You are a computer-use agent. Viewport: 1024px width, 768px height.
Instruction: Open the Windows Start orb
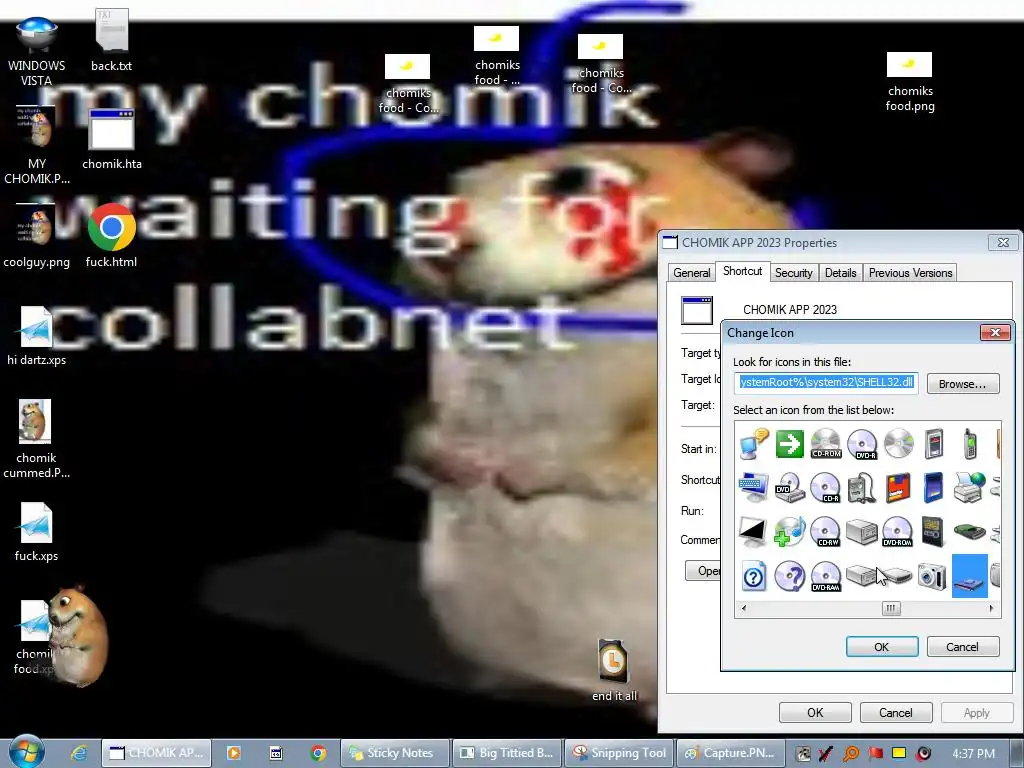pyautogui.click(x=26, y=752)
